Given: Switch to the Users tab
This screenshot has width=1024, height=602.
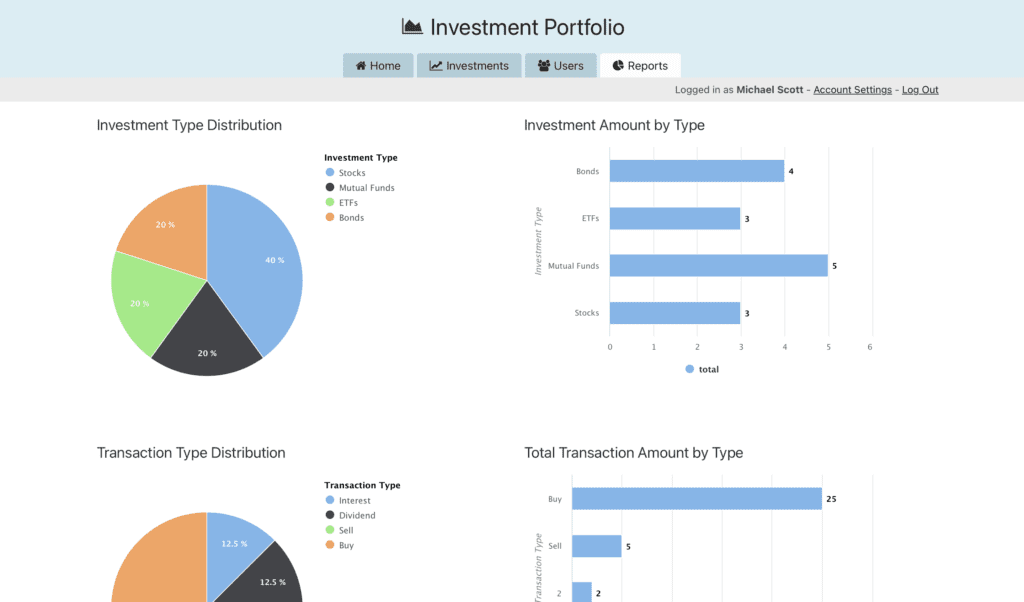Looking at the screenshot, I should 560,66.
